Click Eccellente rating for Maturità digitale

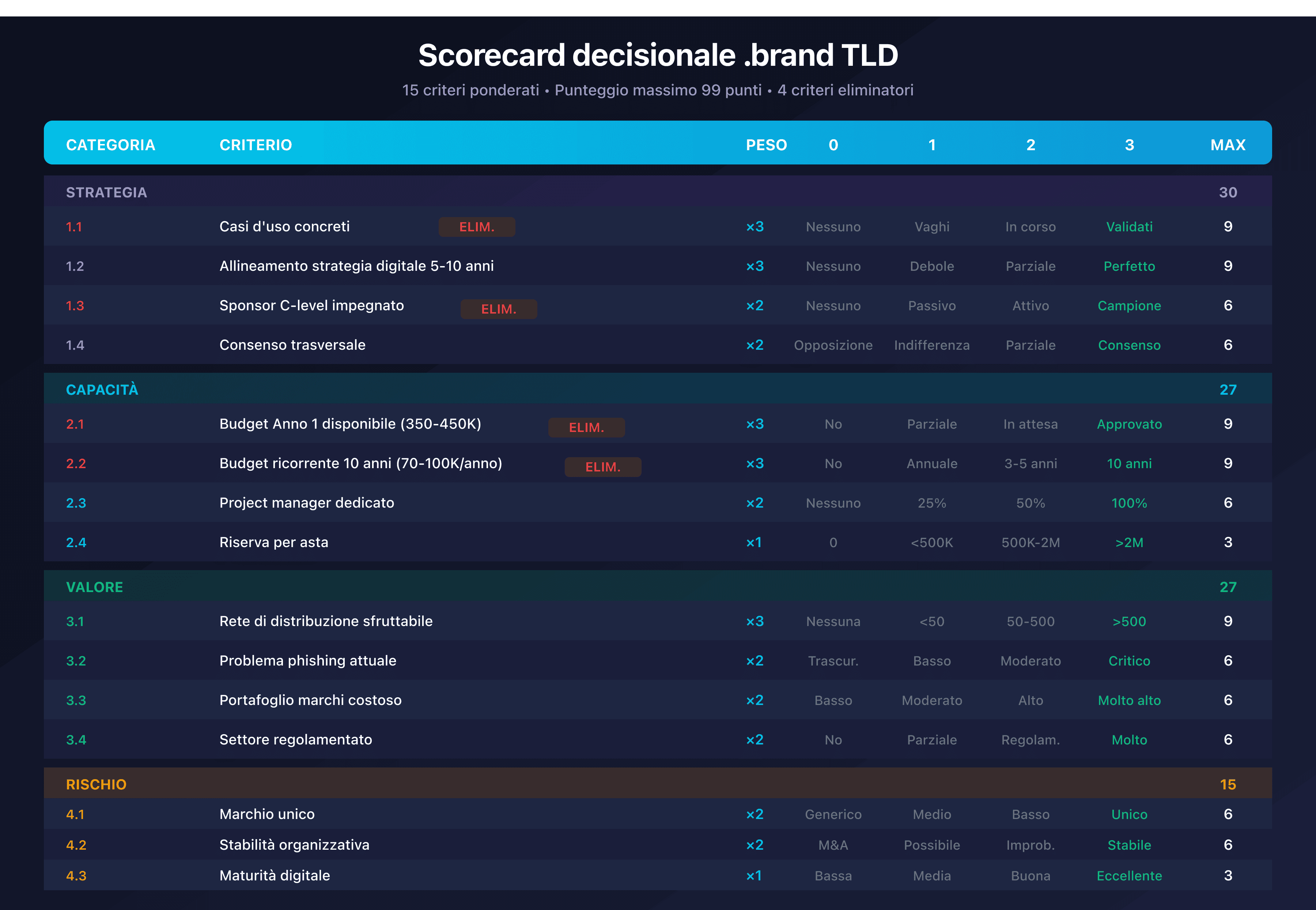pyautogui.click(x=1129, y=875)
